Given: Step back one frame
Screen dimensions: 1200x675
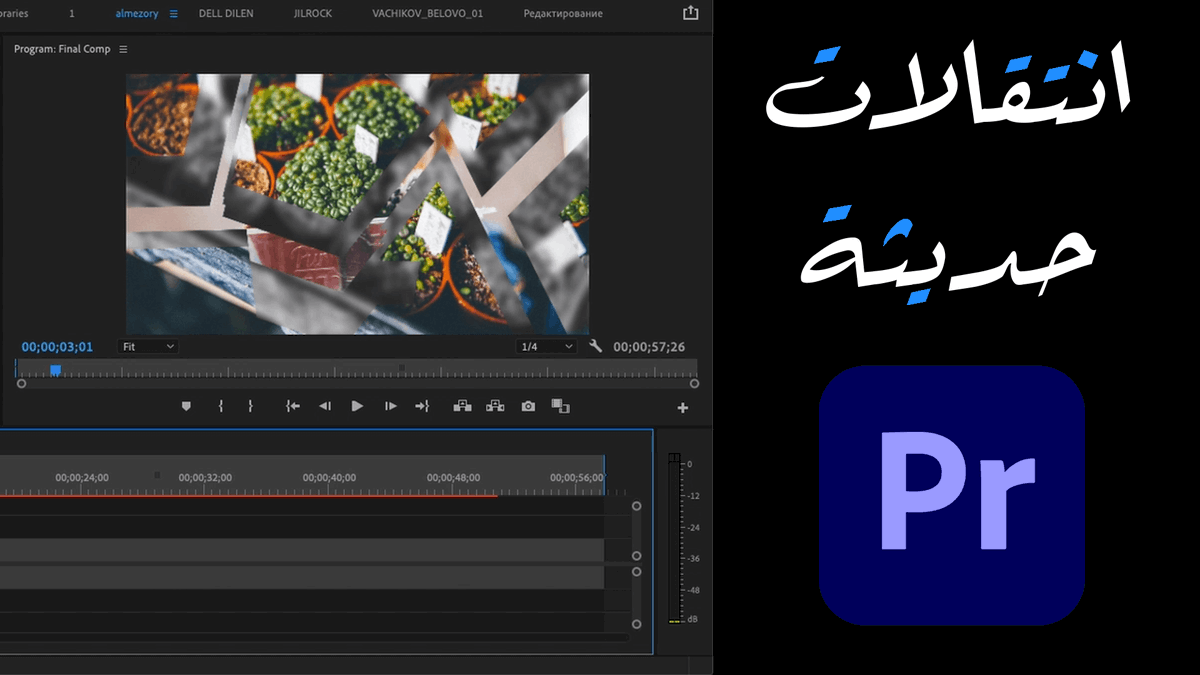Looking at the screenshot, I should pyautogui.click(x=324, y=406).
